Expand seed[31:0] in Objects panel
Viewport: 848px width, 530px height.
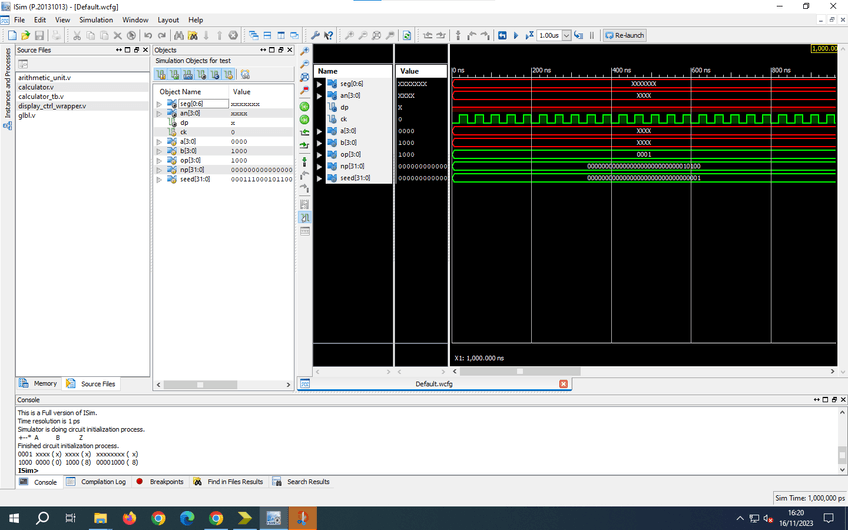click(158, 180)
